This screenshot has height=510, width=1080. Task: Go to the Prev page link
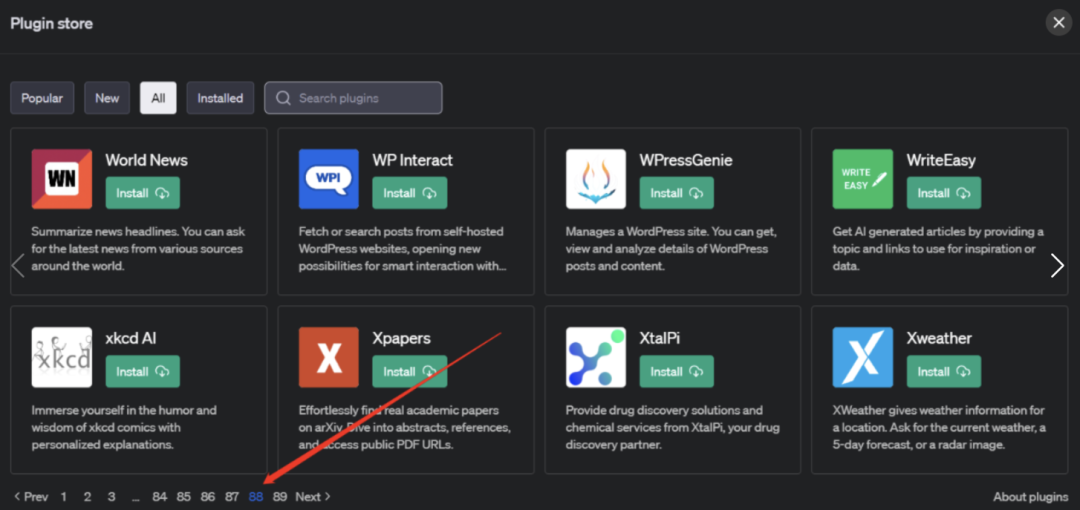pos(31,496)
